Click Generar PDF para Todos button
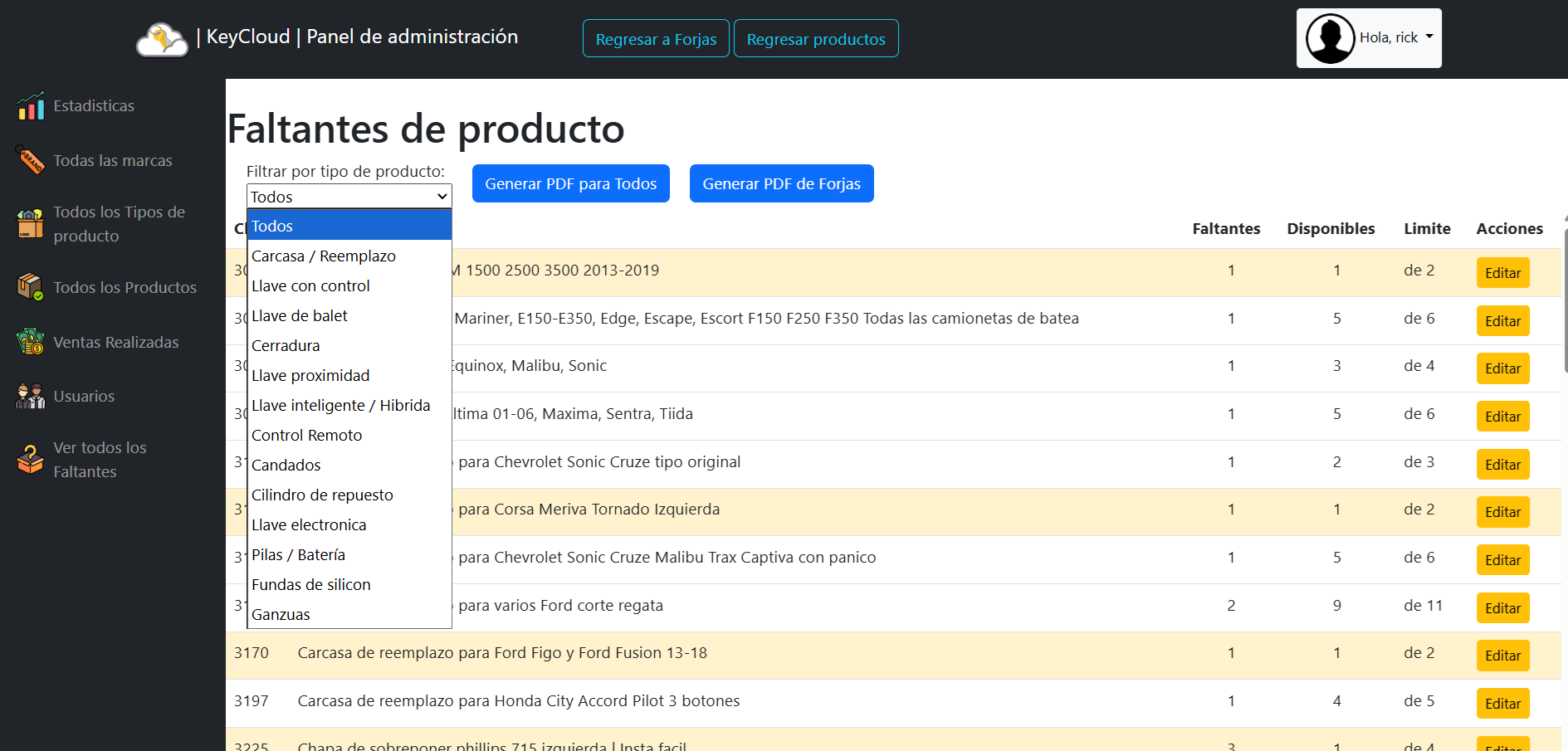 tap(570, 183)
